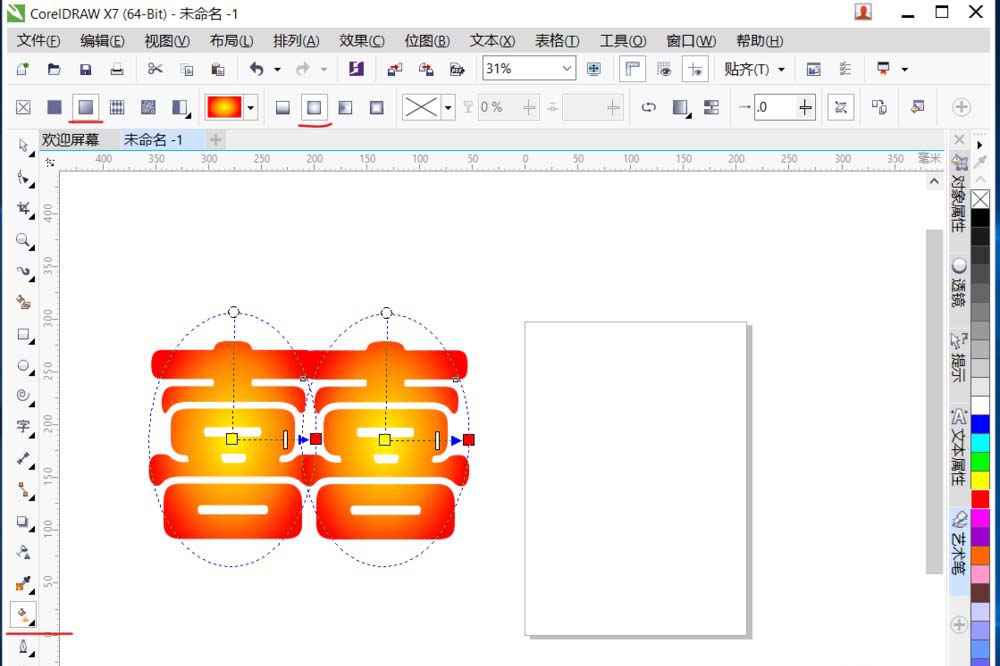1000x666 pixels.
Task: Select the Interactive Fill tool
Action: pyautogui.click(x=24, y=615)
